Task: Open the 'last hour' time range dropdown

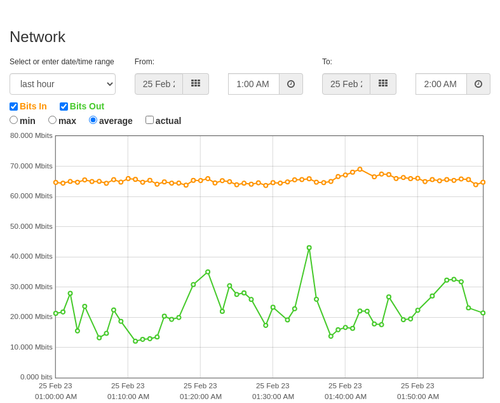Action: click(63, 84)
